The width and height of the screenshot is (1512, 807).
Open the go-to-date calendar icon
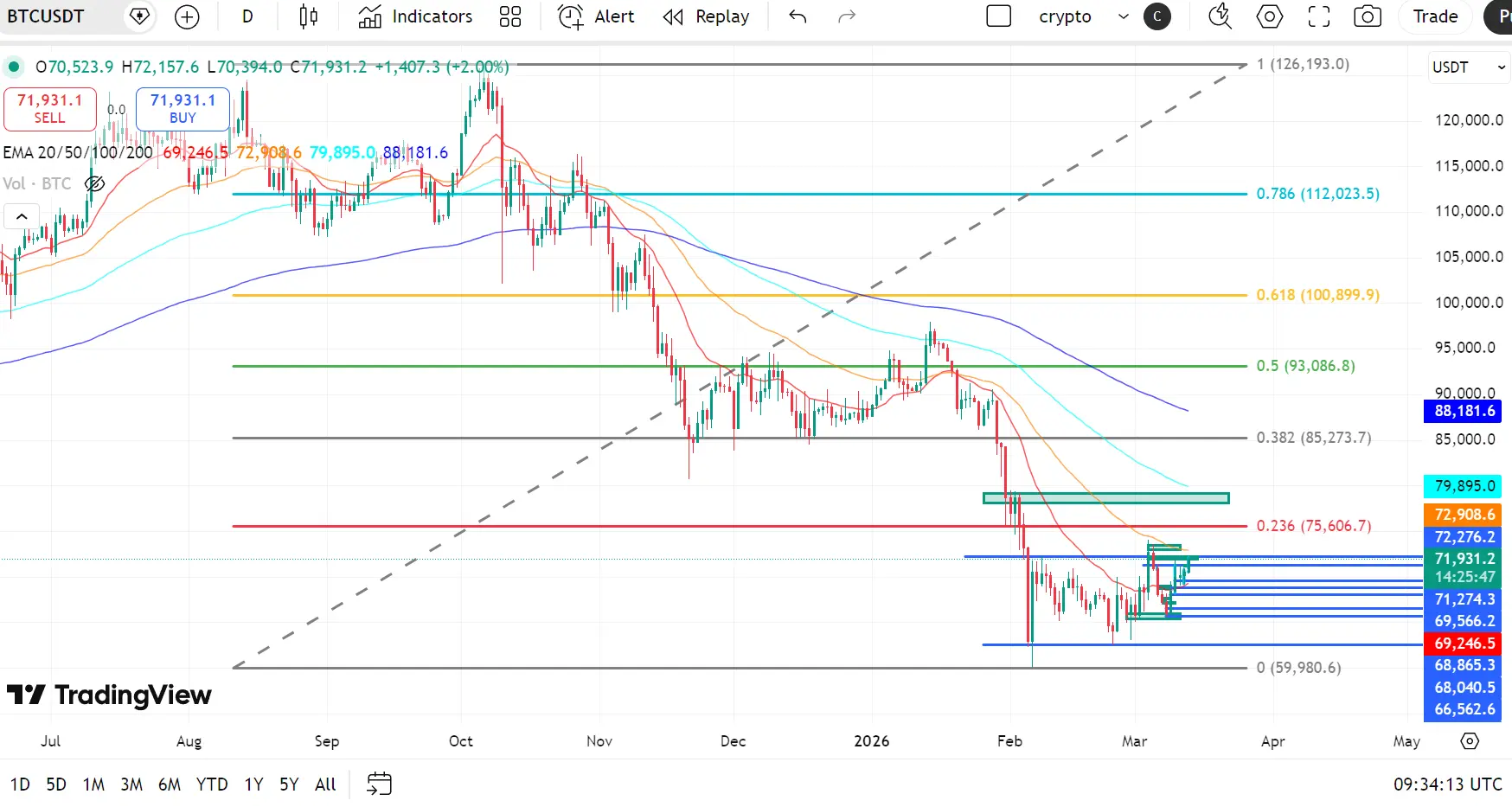click(x=380, y=785)
